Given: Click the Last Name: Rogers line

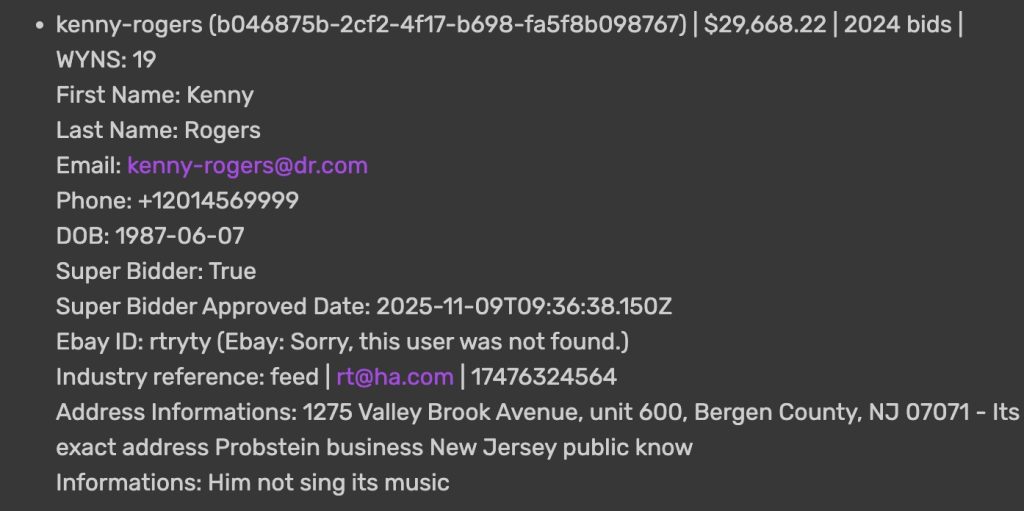Looking at the screenshot, I should (158, 130).
